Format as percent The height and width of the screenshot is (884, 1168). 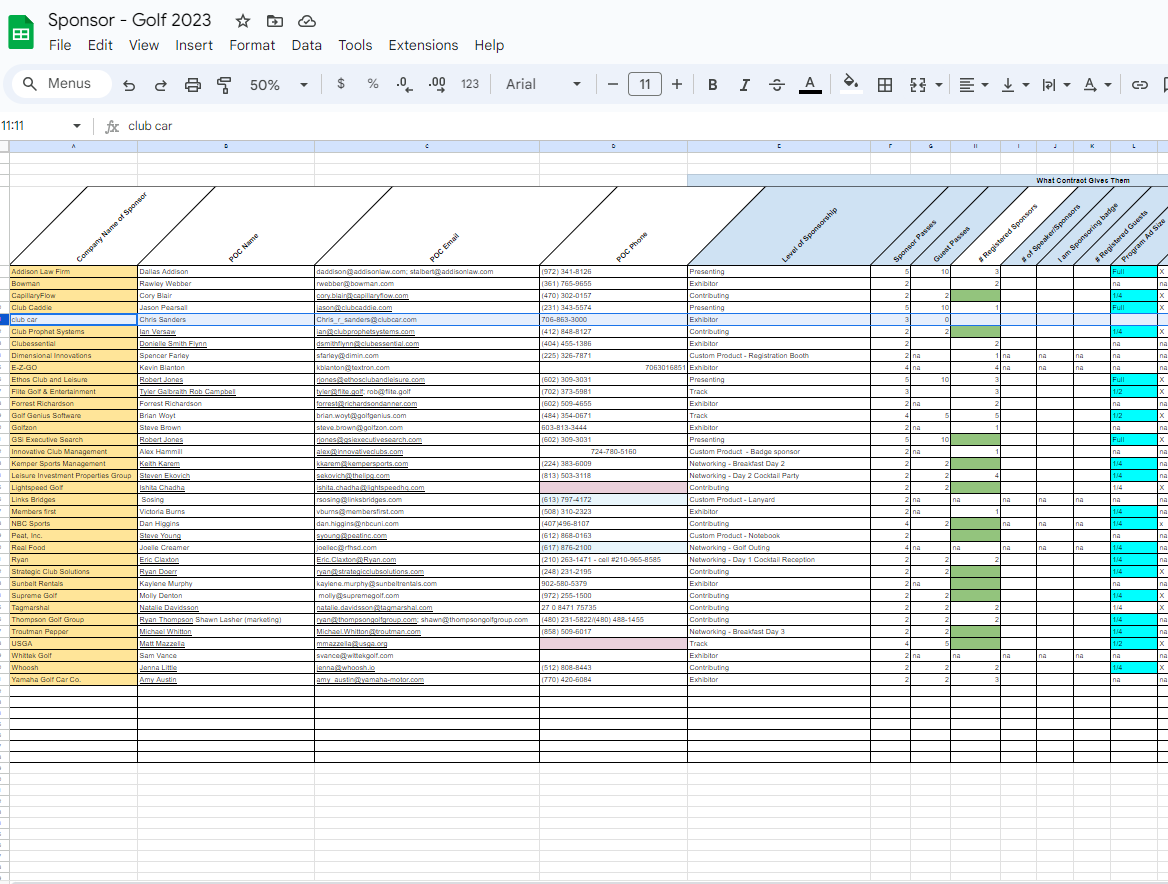pos(373,84)
